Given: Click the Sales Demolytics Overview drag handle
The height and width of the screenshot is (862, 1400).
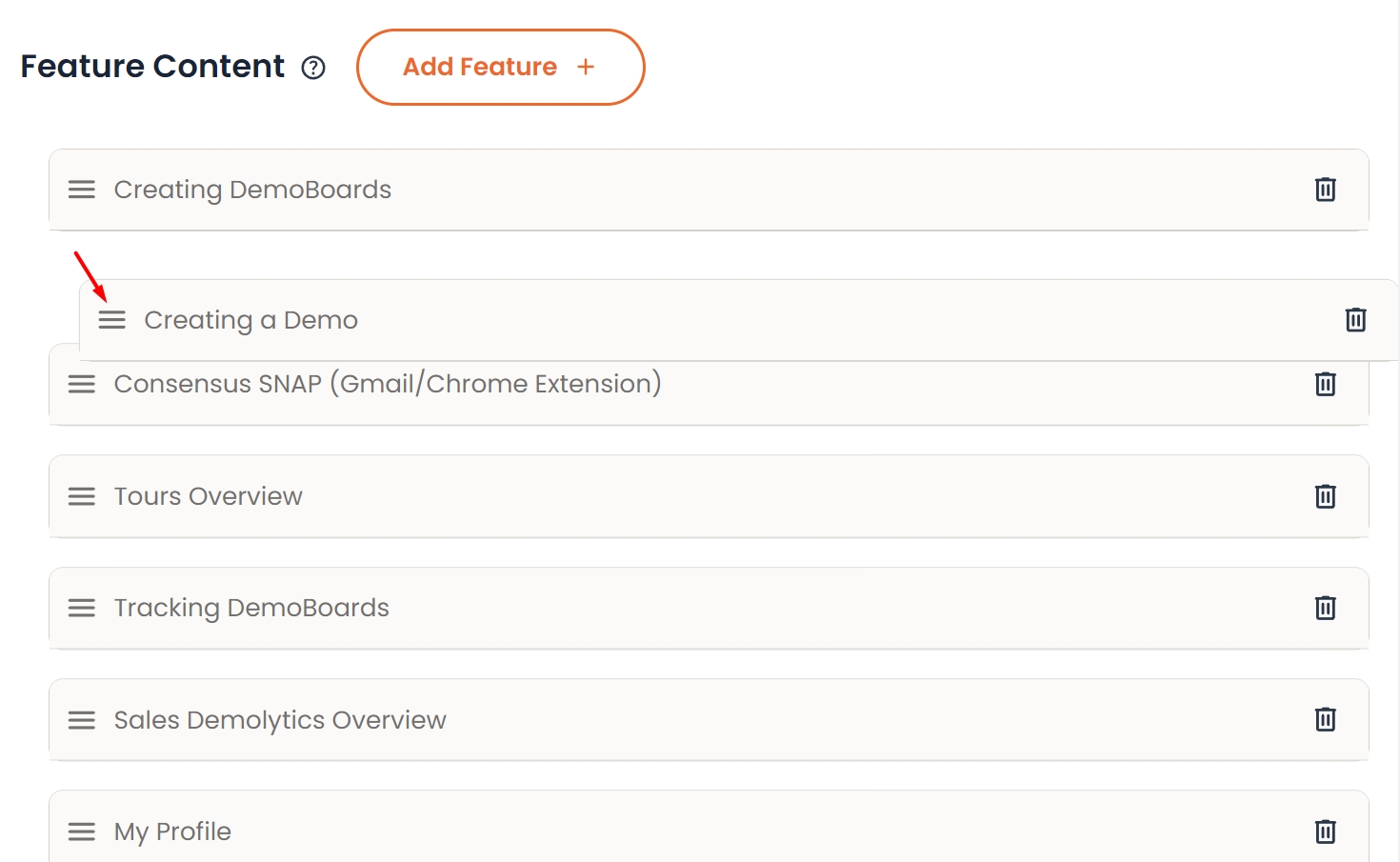Looking at the screenshot, I should (82, 720).
